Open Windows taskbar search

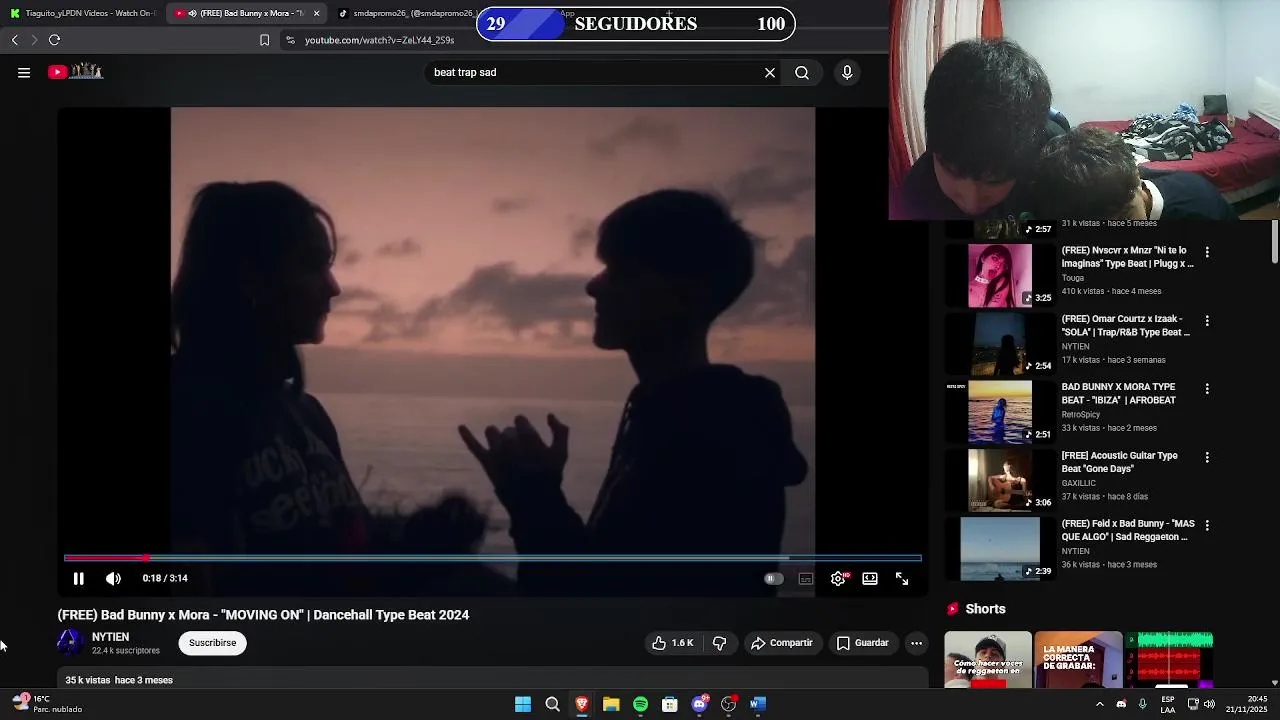coord(552,704)
